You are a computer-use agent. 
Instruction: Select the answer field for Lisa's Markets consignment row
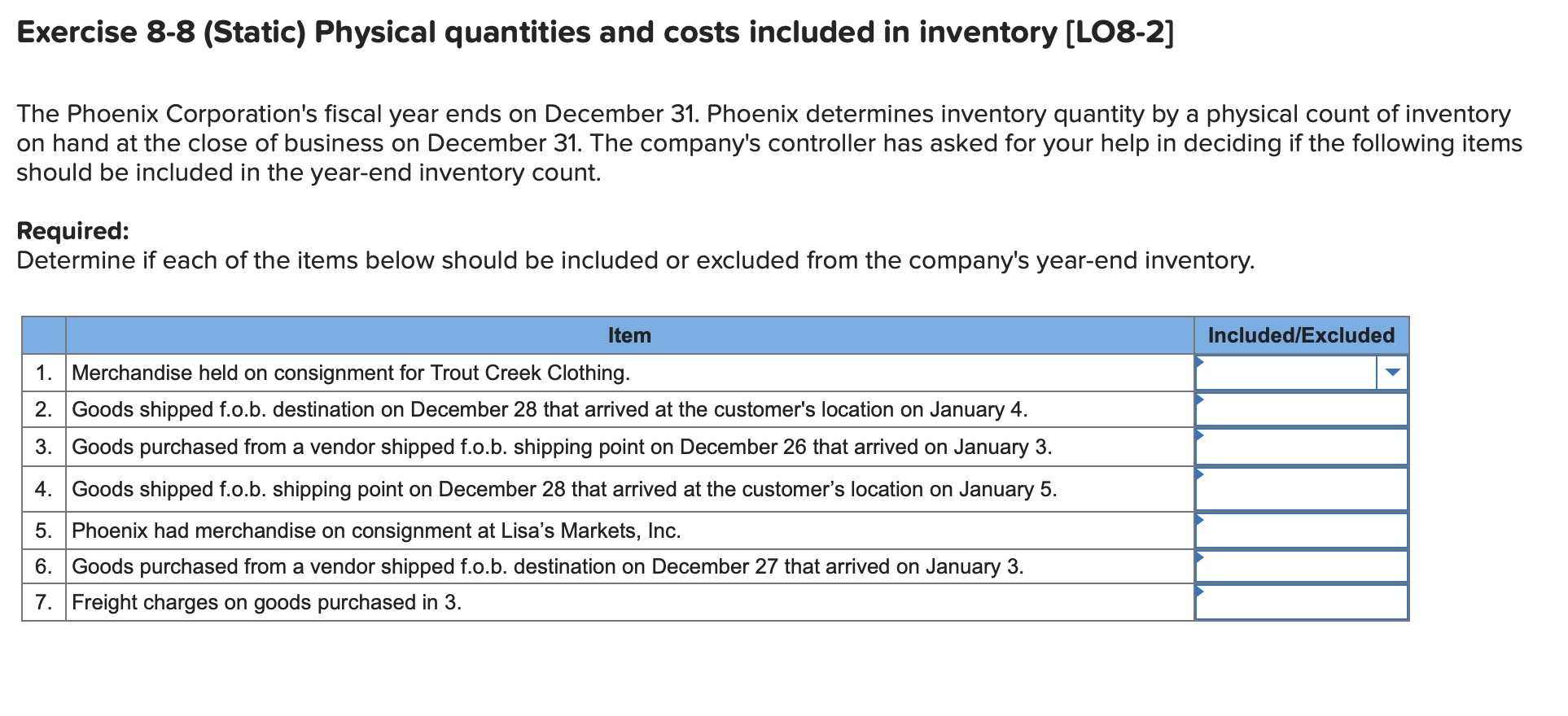(x=1301, y=530)
